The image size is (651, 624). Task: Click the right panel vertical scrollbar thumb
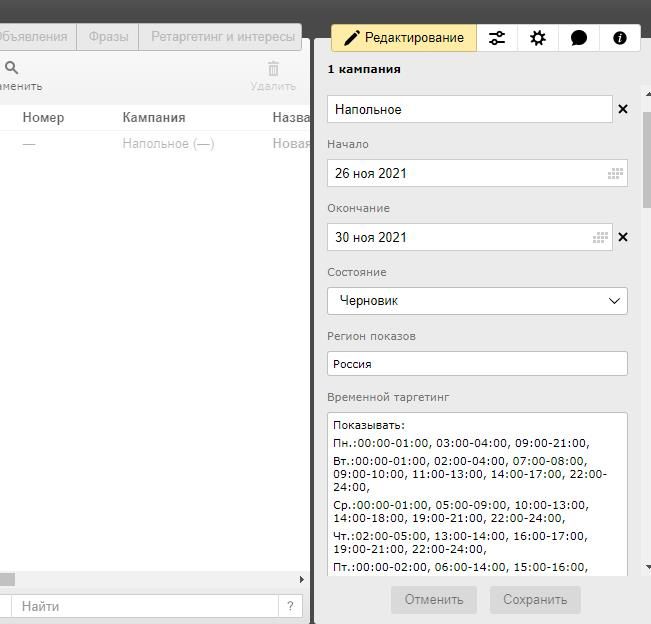pyautogui.click(x=647, y=160)
